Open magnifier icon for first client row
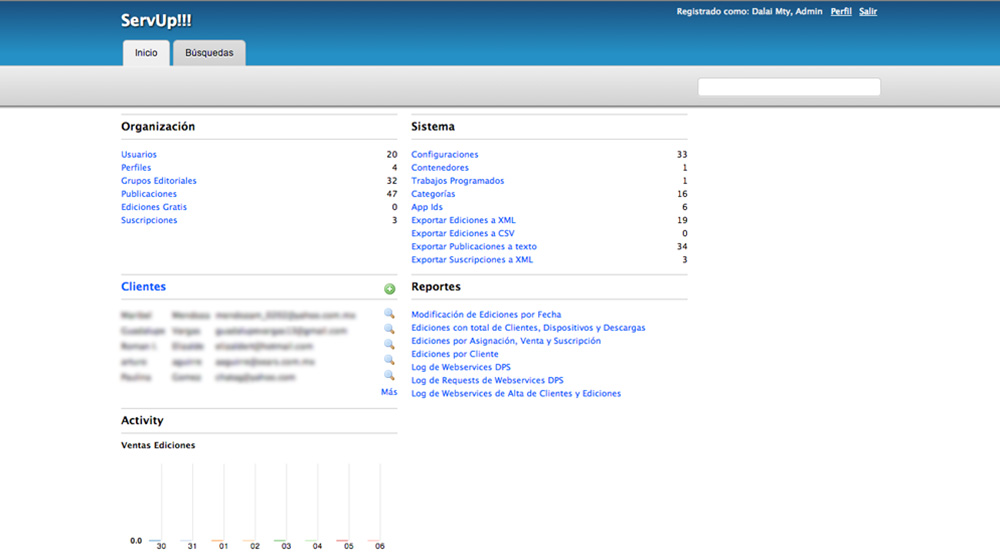Viewport: 1000px width, 560px height. (x=389, y=314)
